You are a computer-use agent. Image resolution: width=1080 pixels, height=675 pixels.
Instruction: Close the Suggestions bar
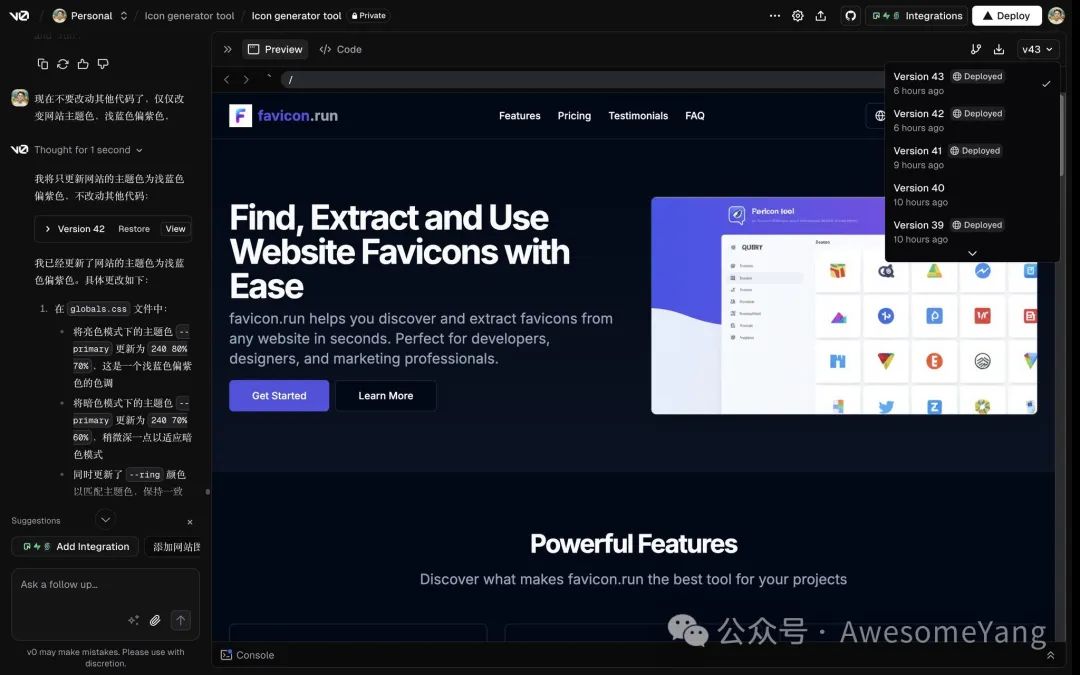190,522
